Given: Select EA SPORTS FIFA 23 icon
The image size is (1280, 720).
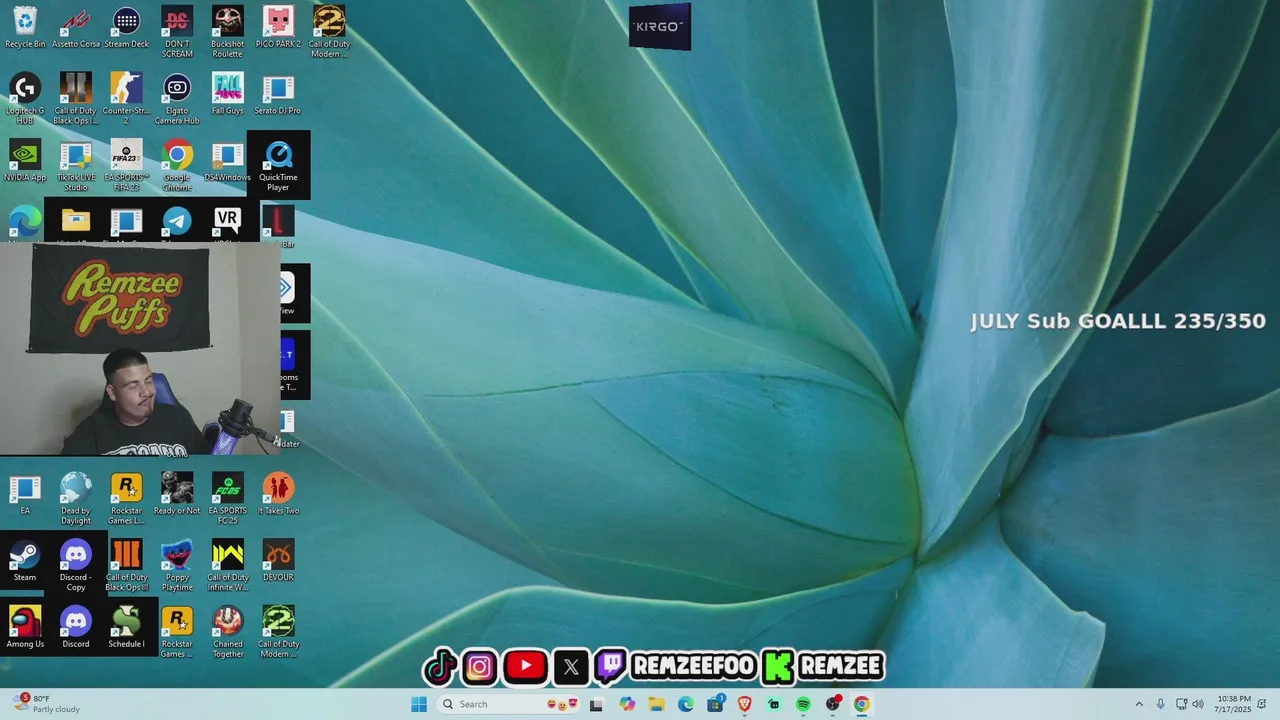Looking at the screenshot, I should point(126,165).
